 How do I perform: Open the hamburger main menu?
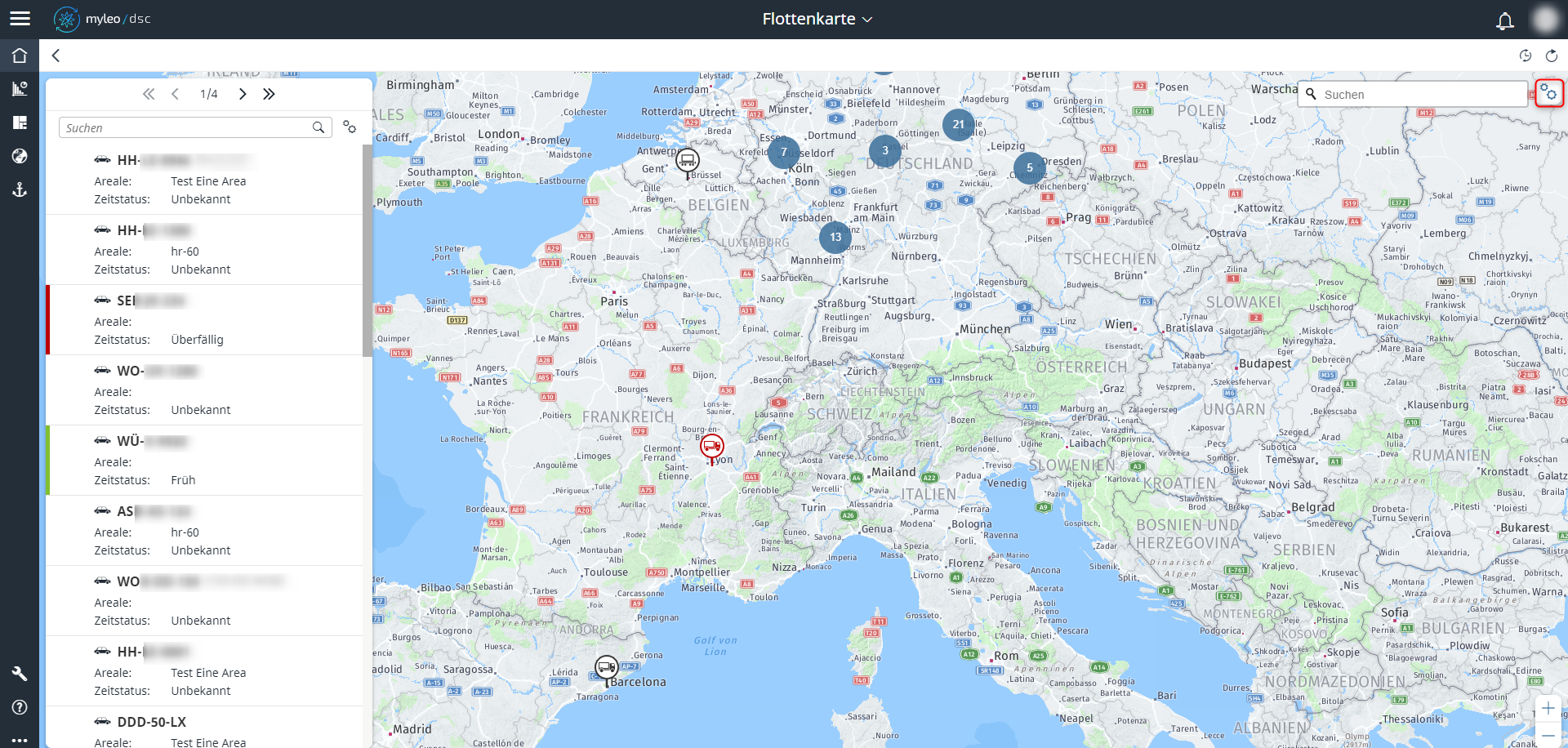click(20, 19)
